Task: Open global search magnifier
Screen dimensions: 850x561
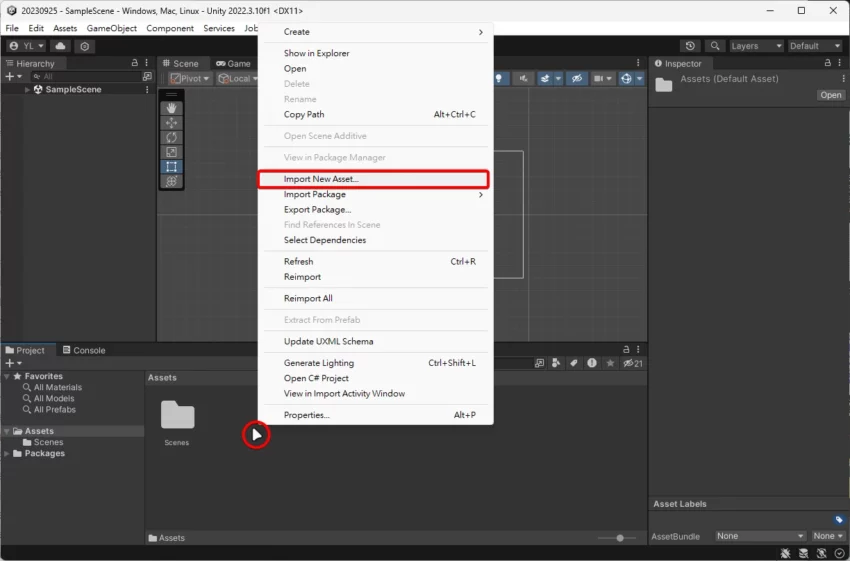Action: click(715, 46)
